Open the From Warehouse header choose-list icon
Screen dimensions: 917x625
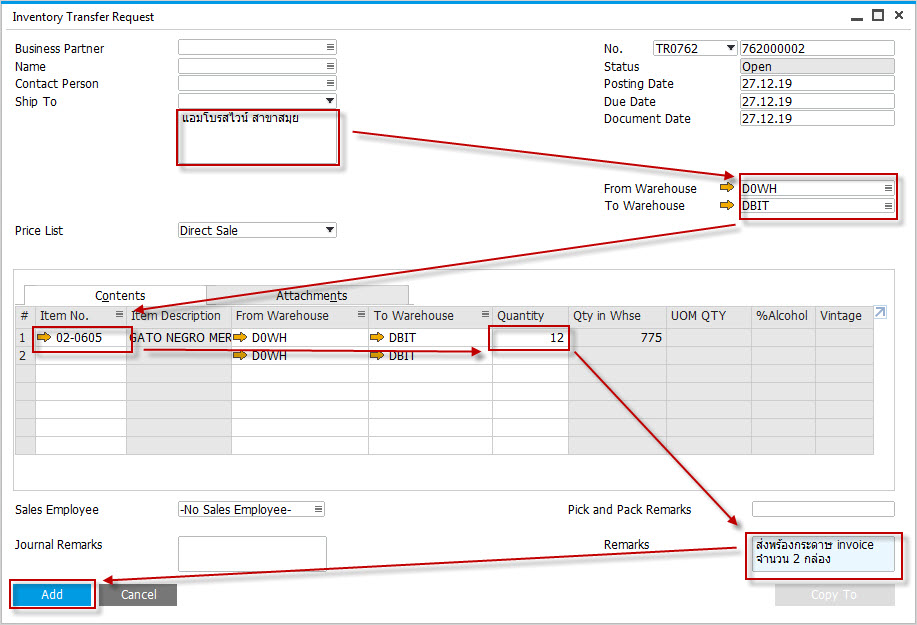click(888, 188)
